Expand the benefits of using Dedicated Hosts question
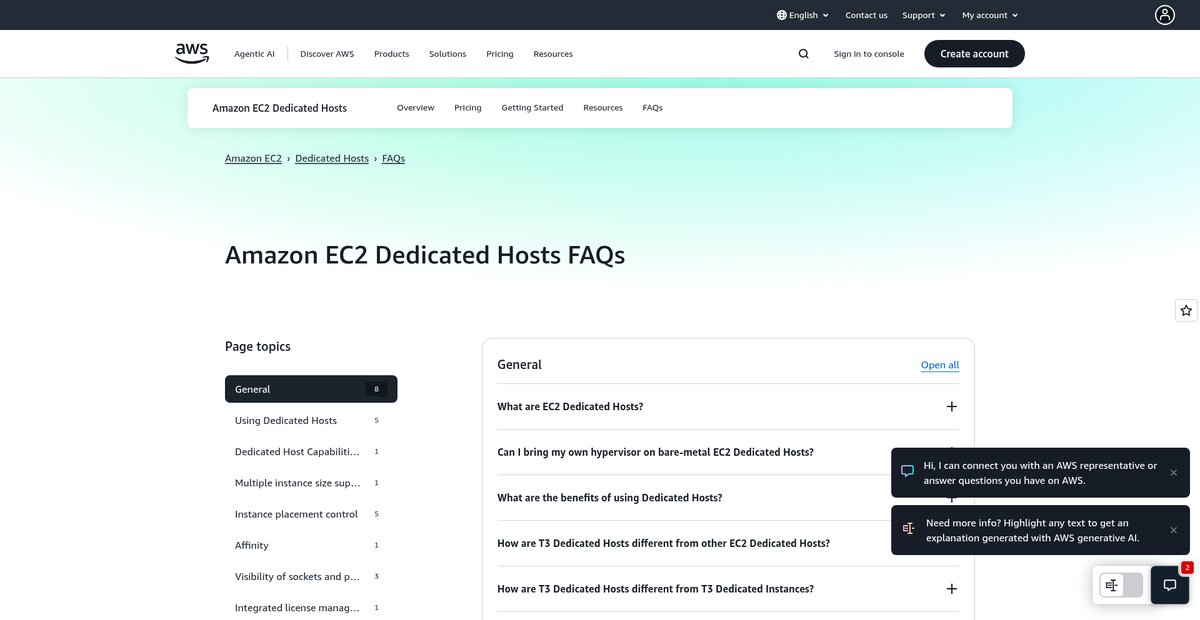This screenshot has height=620, width=1200. tap(728, 498)
